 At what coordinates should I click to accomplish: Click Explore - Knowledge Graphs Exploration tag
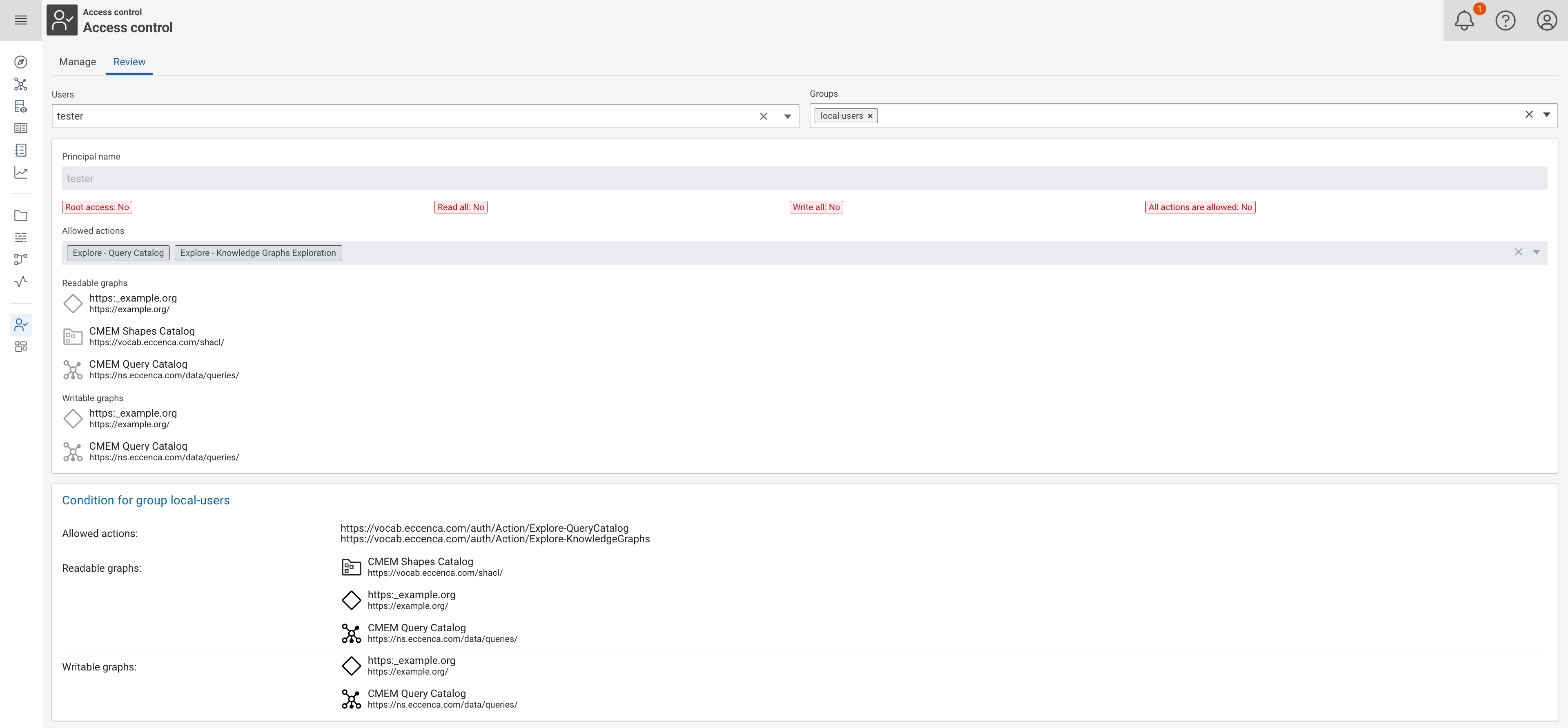(x=258, y=252)
